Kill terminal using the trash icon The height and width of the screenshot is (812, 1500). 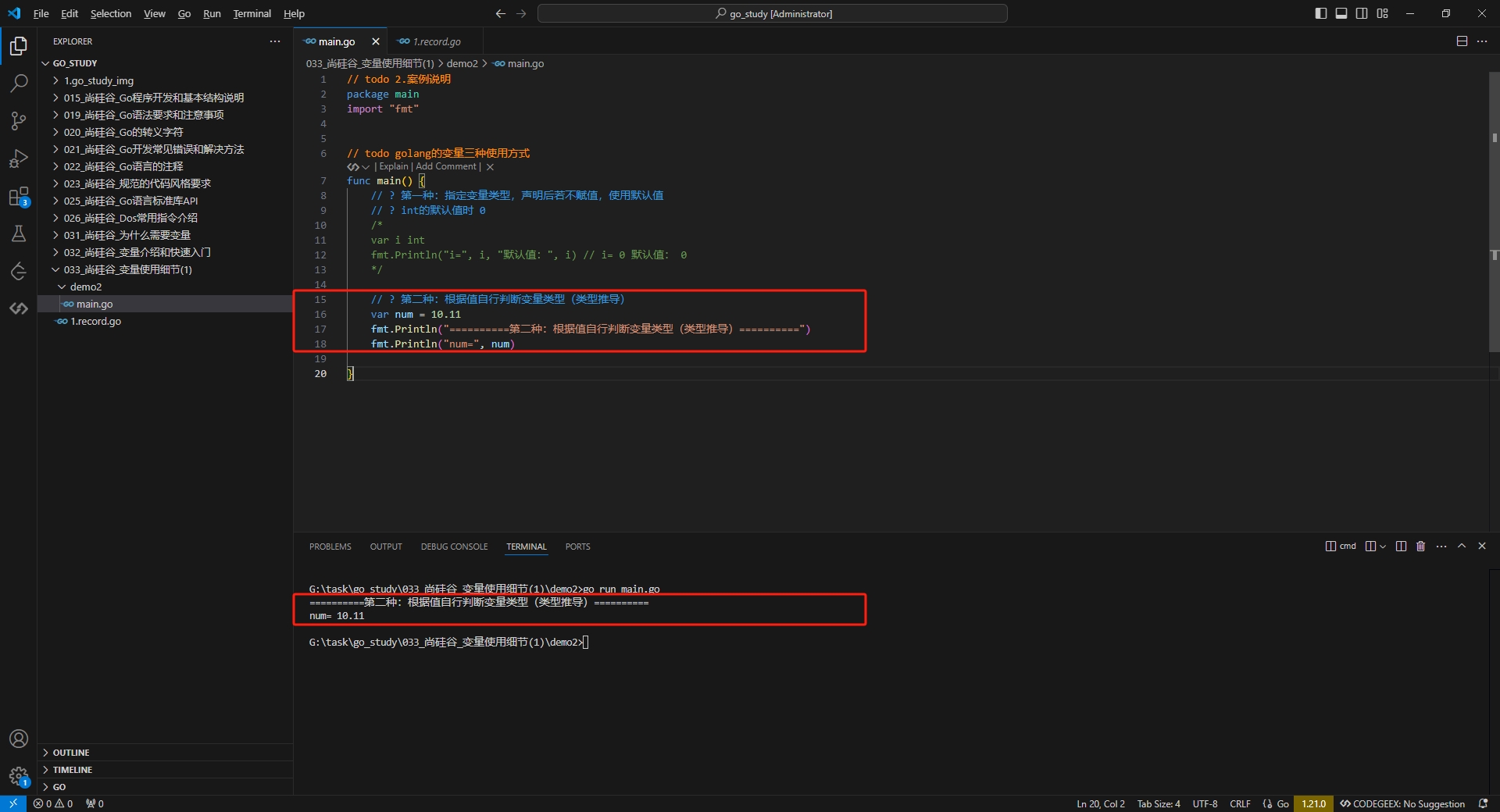click(1420, 547)
